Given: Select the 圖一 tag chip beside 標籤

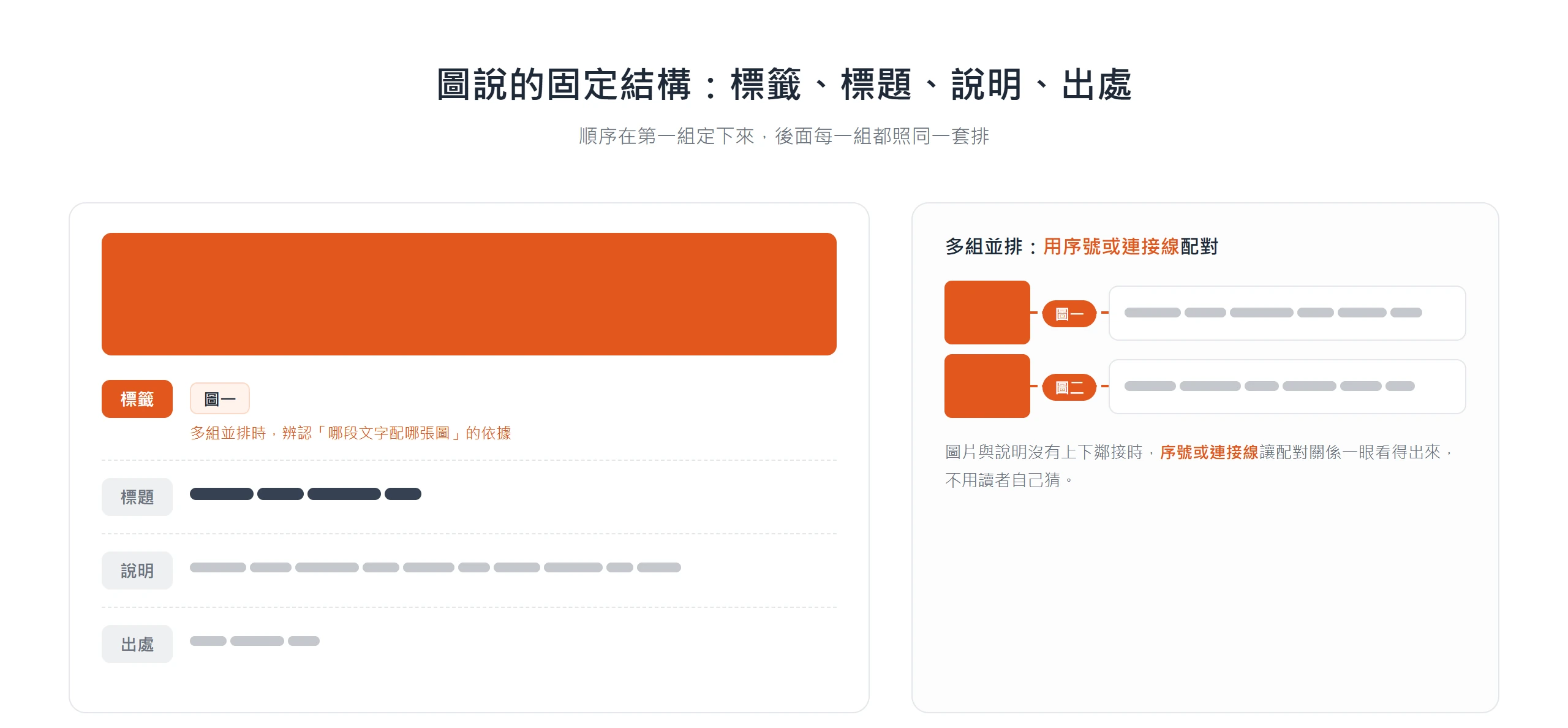Looking at the screenshot, I should (220, 399).
